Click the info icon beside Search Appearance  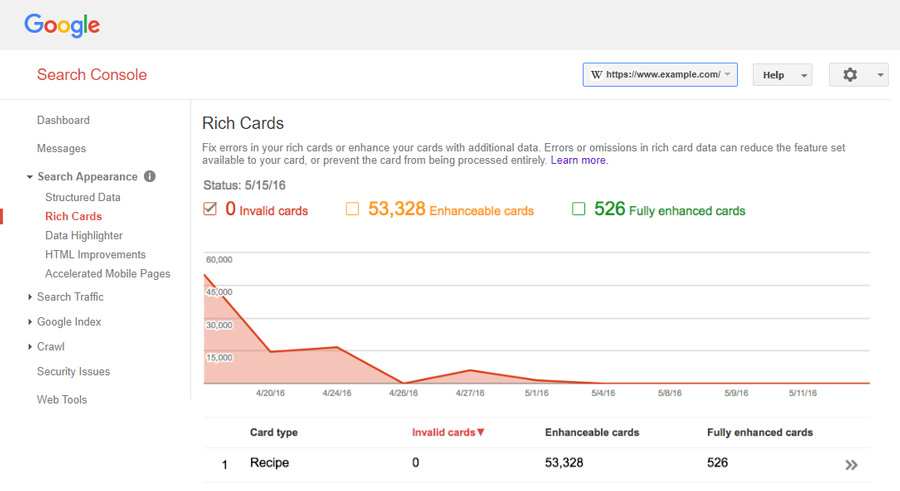pyautogui.click(x=150, y=176)
